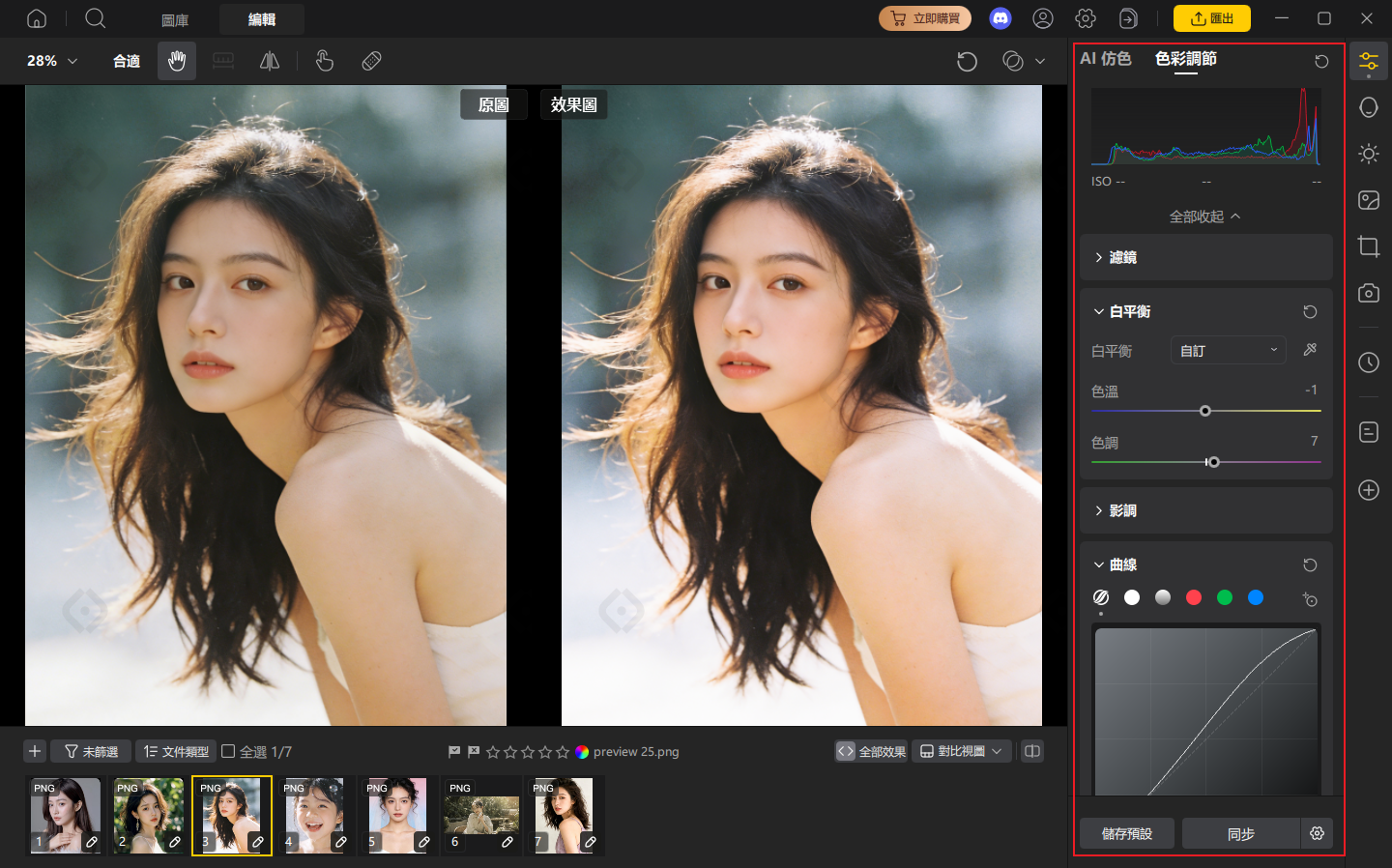Click the 色溫 slider handle
This screenshot has height=868, width=1392.
[x=1205, y=411]
